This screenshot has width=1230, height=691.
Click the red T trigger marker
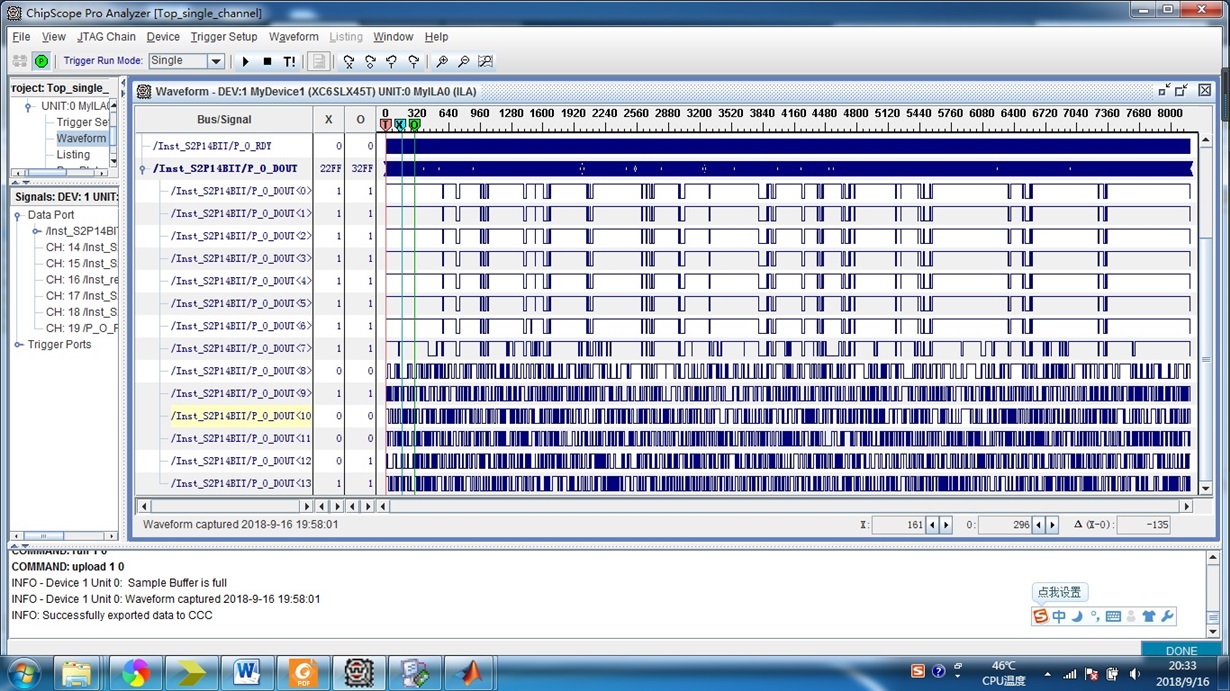tap(386, 125)
